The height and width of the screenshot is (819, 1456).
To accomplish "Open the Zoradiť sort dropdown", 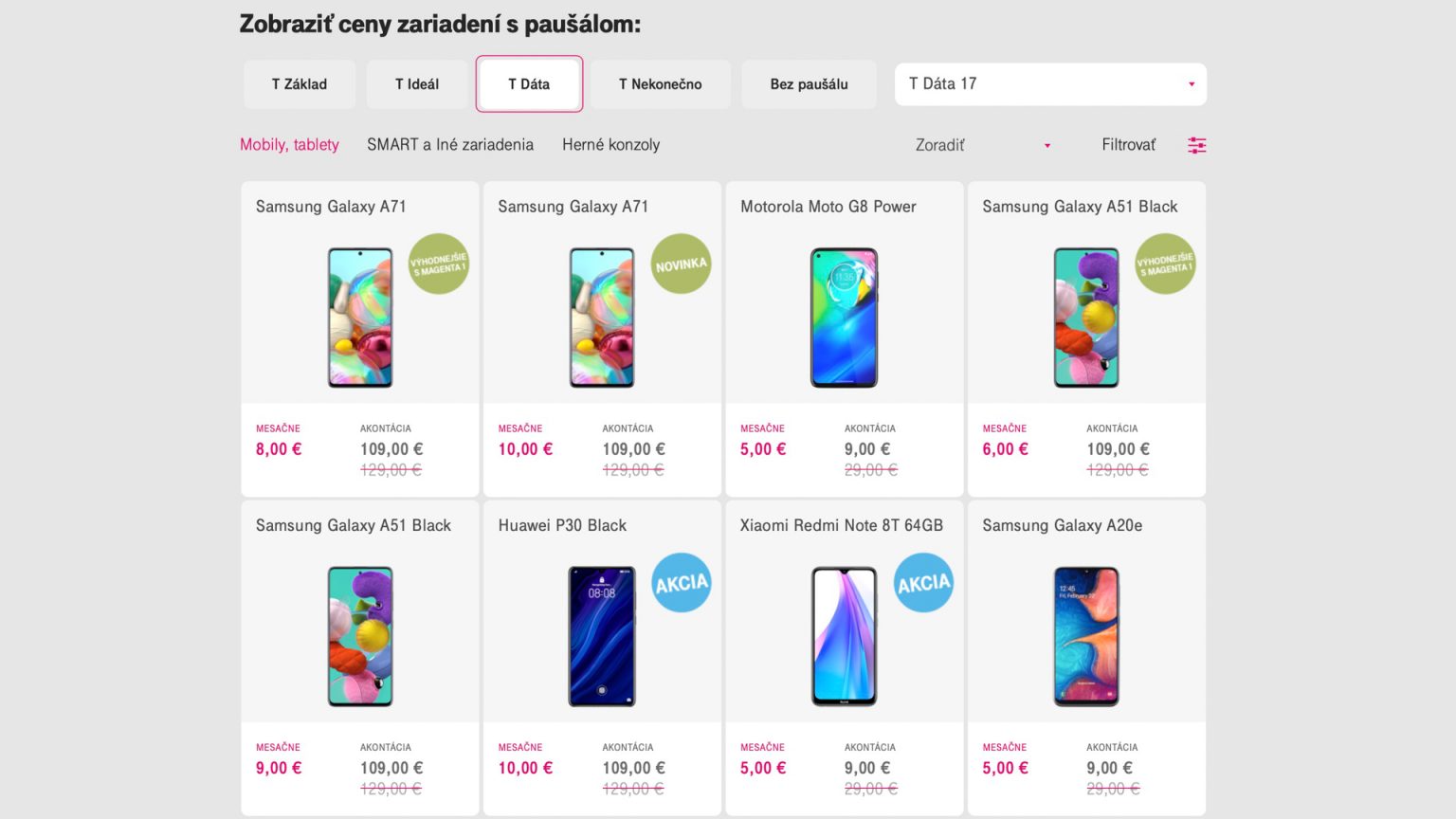I will pos(983,145).
